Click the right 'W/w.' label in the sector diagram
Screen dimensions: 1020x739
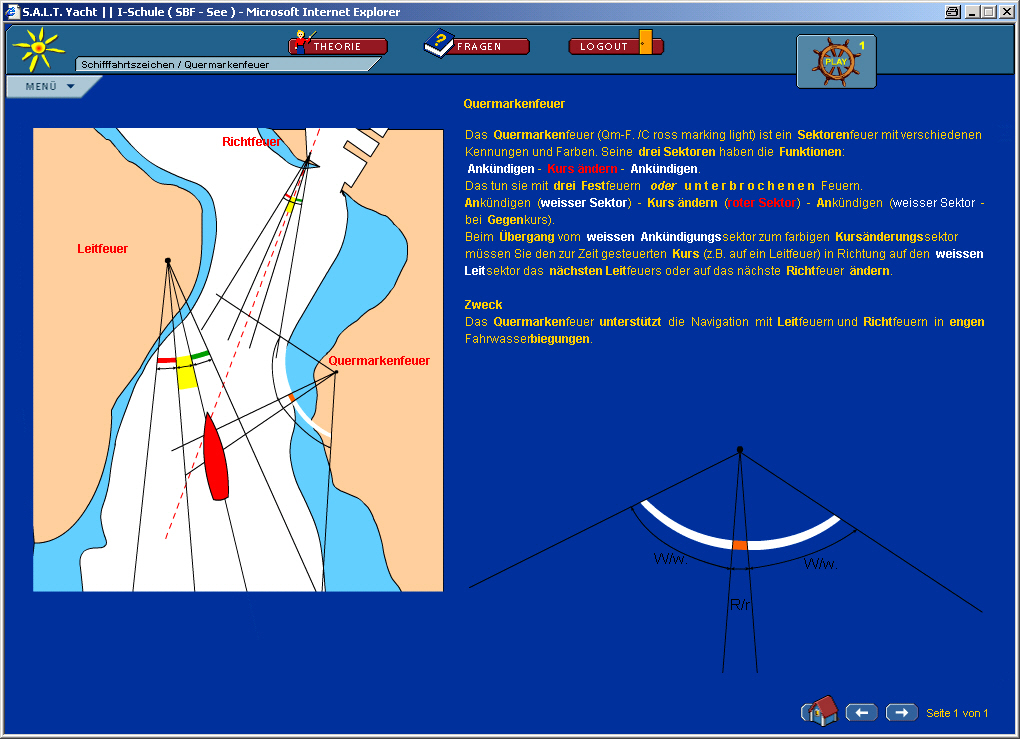(x=820, y=563)
